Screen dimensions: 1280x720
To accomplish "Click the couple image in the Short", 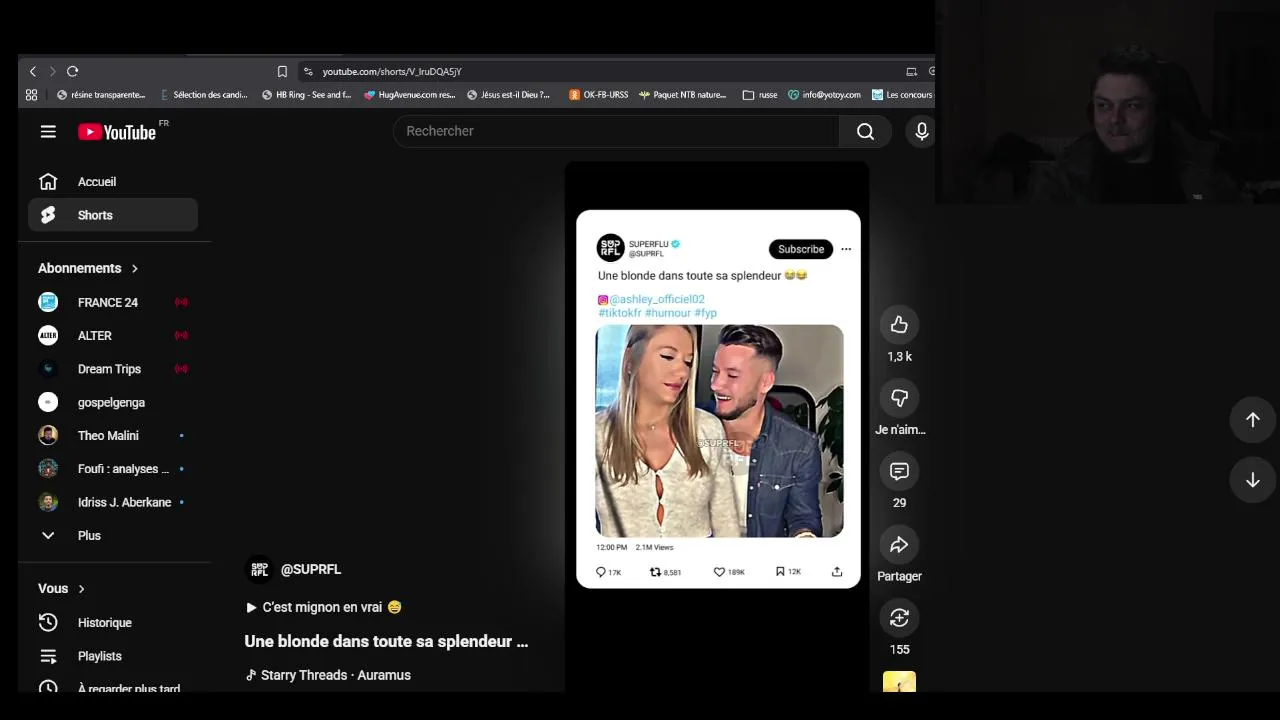I will coord(719,431).
